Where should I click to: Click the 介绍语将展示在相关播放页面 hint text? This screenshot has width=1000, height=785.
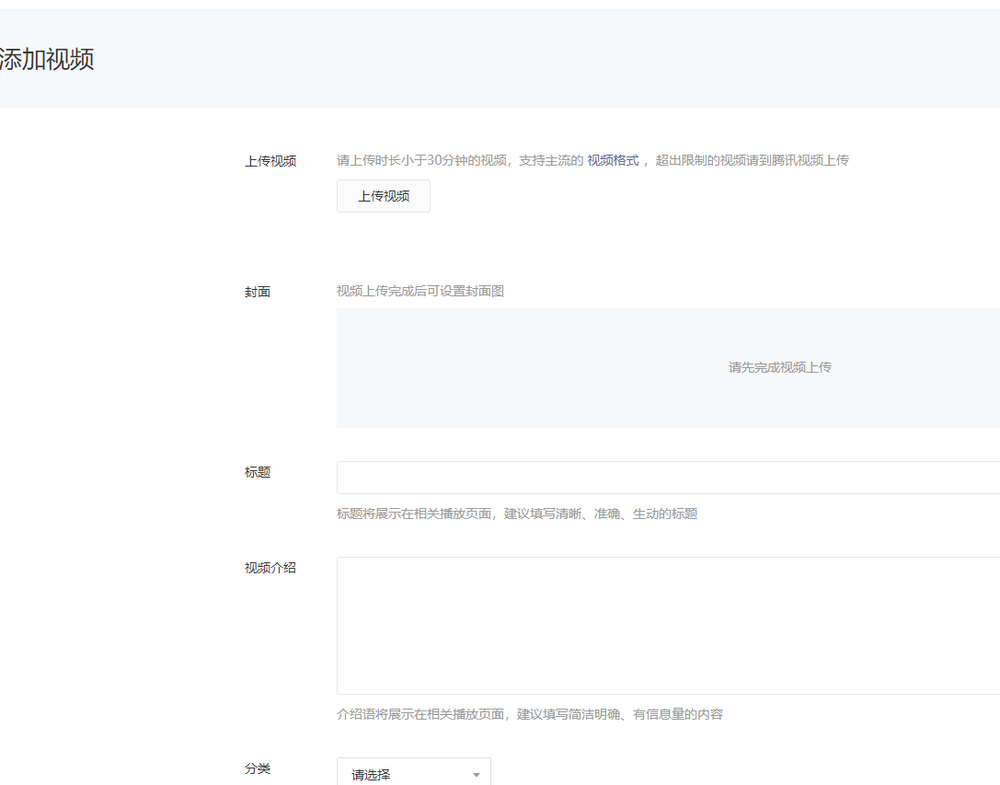pyautogui.click(x=530, y=714)
